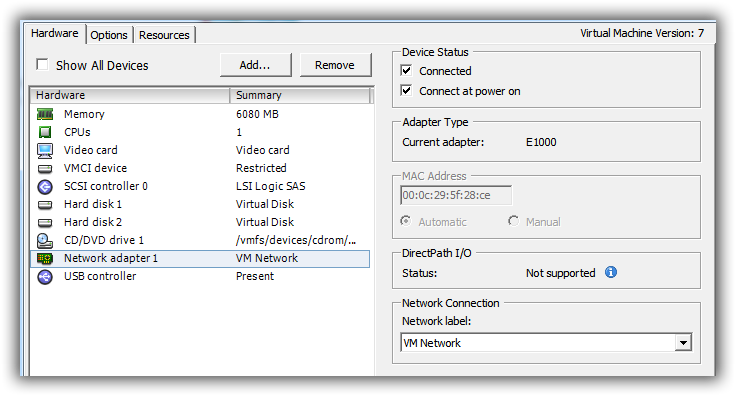736x396 pixels.
Task: Click the LSI Logic SAS summary
Action: pyautogui.click(x=270, y=186)
